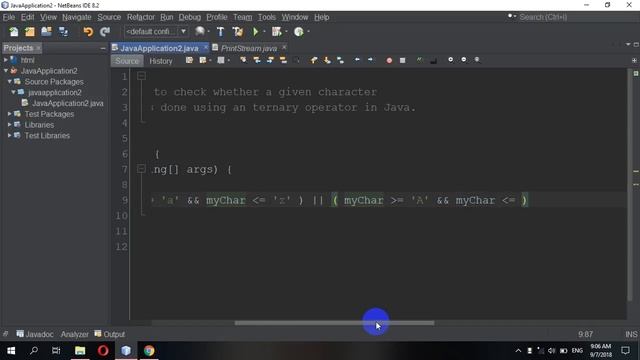
Task: Toggle Bookmark icon in editor toolbar
Action: (340, 60)
